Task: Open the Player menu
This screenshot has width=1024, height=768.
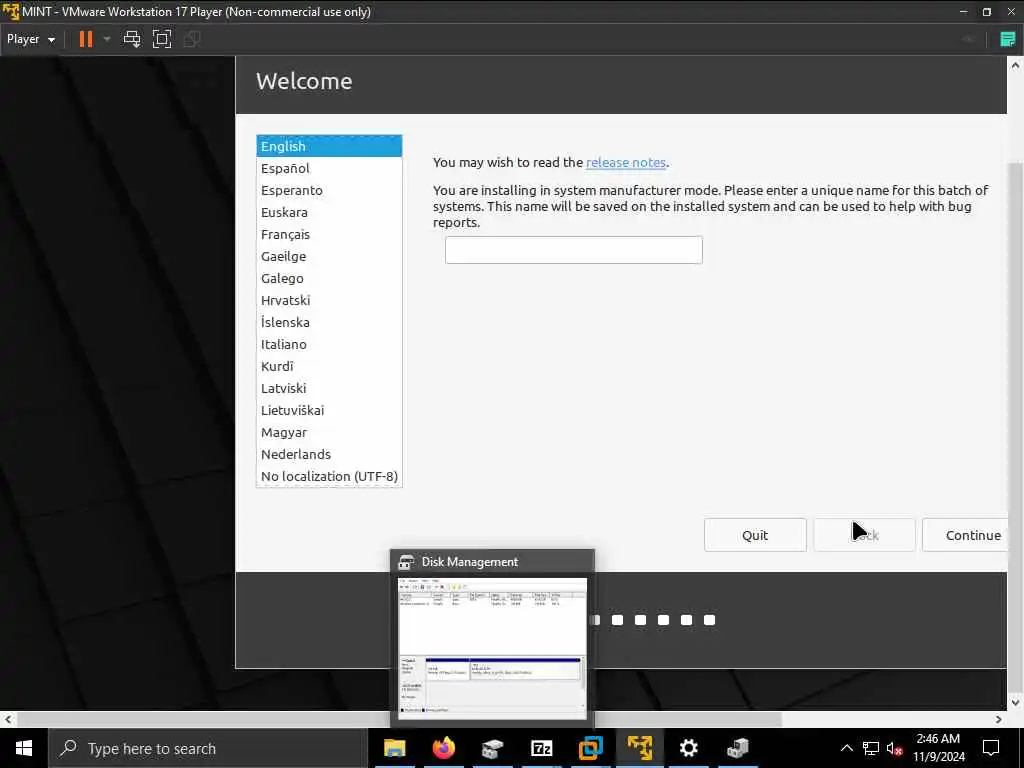Action: click(30, 39)
